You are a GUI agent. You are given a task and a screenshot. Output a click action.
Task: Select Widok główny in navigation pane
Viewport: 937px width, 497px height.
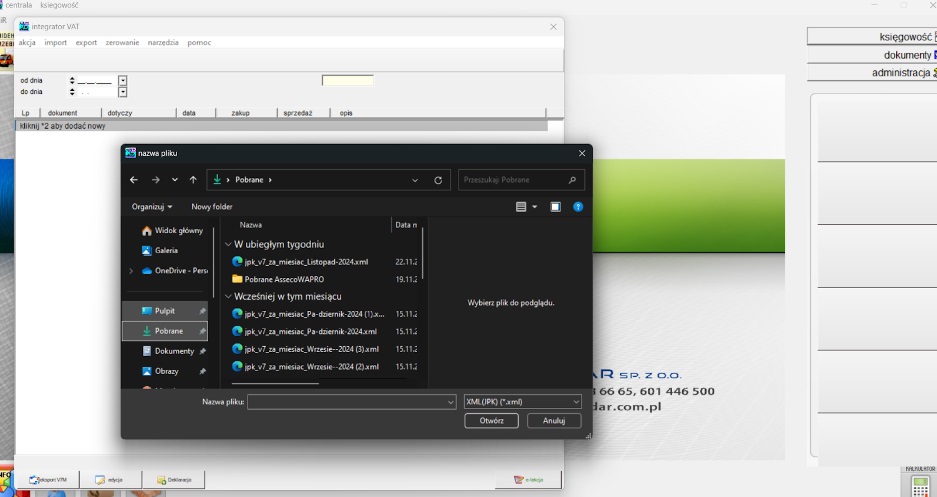click(x=173, y=231)
